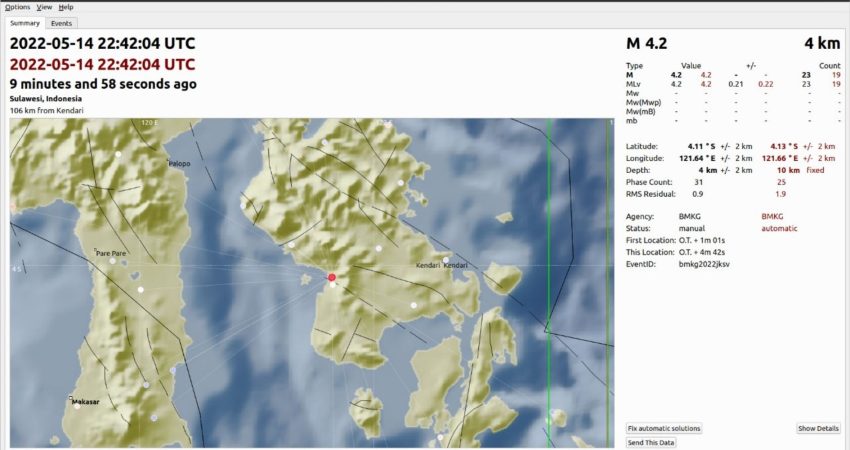Click the Show Details button
The image size is (850, 450).
coord(819,428)
